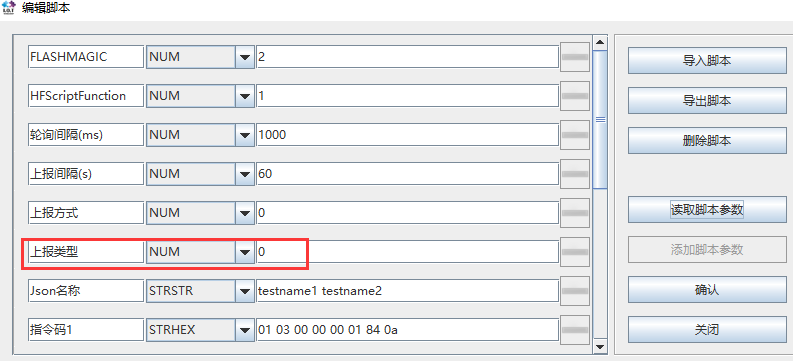The image size is (793, 361).
Task: Click the app icon in the title bar
Action: click(9, 8)
